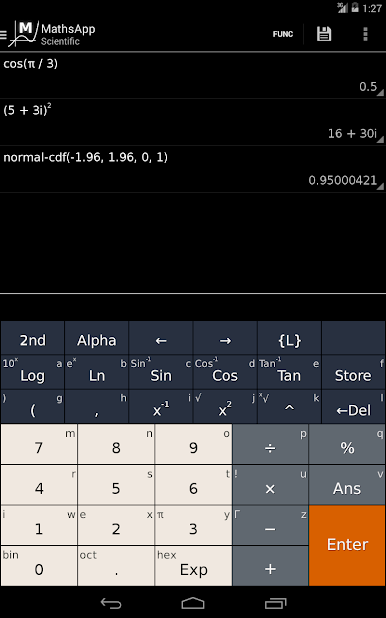Image resolution: width=386 pixels, height=618 pixels.
Task: Tap digit 0
Action: tap(39, 566)
